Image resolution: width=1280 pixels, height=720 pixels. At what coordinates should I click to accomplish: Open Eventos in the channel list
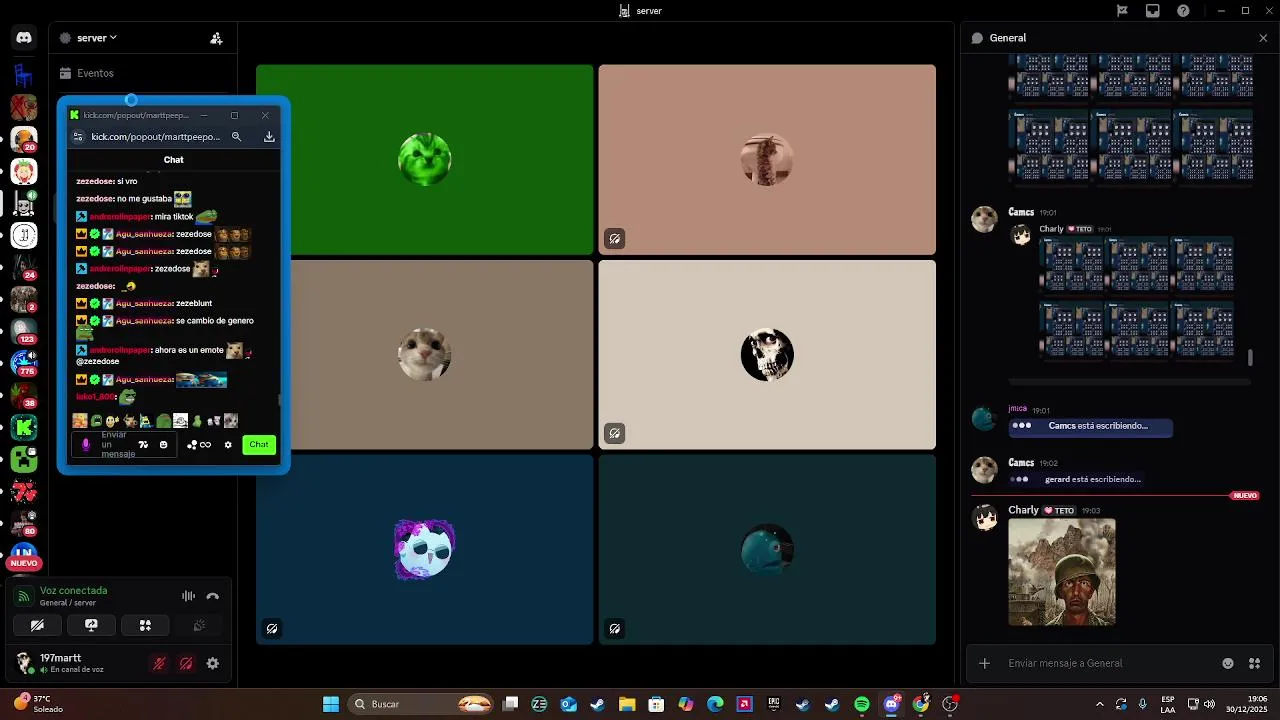(x=95, y=73)
